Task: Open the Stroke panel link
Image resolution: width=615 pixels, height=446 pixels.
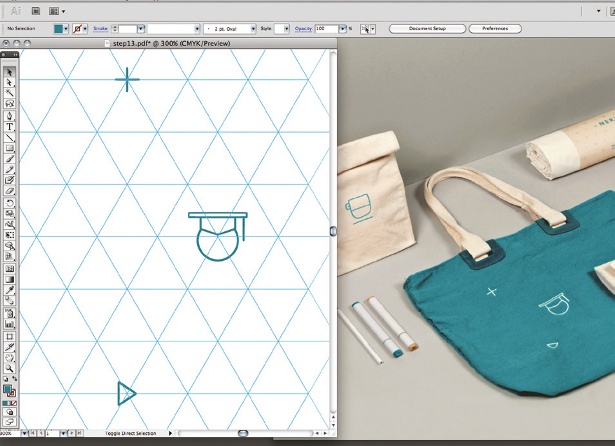Action: pos(100,29)
